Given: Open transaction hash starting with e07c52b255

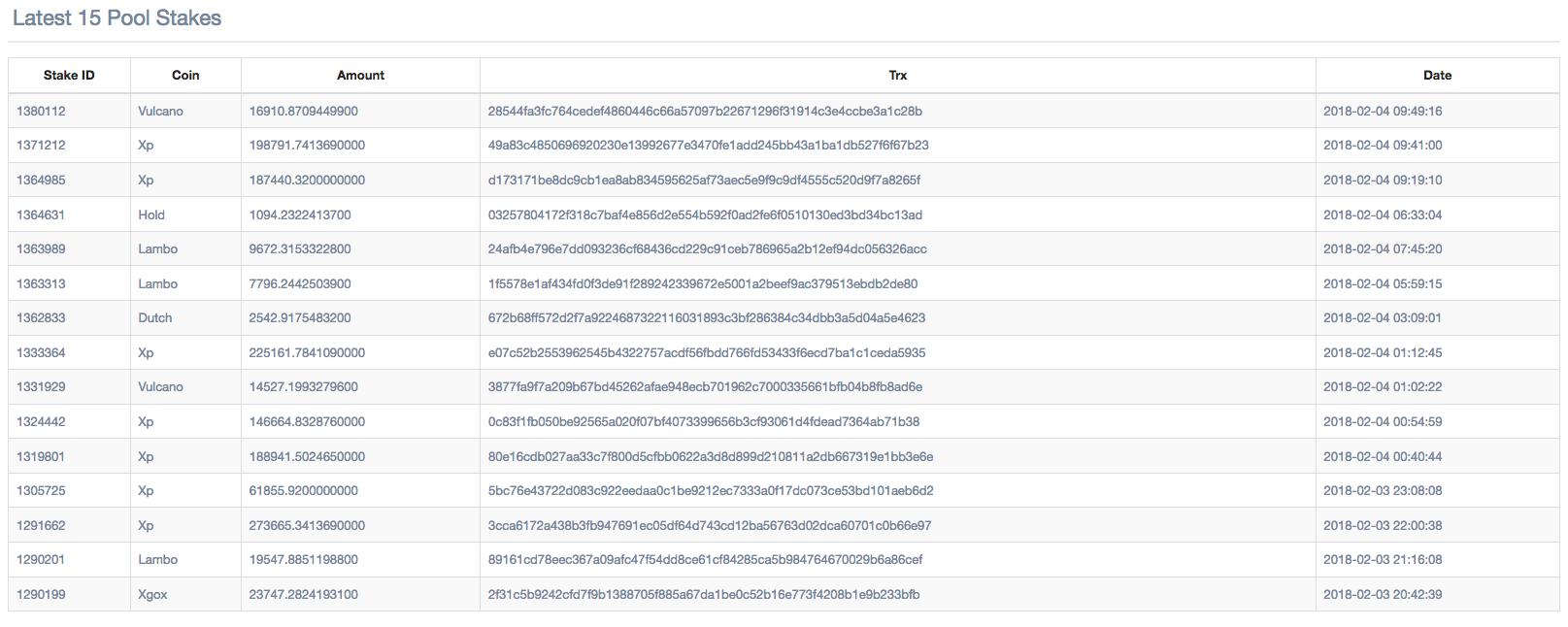Looking at the screenshot, I should tap(707, 353).
